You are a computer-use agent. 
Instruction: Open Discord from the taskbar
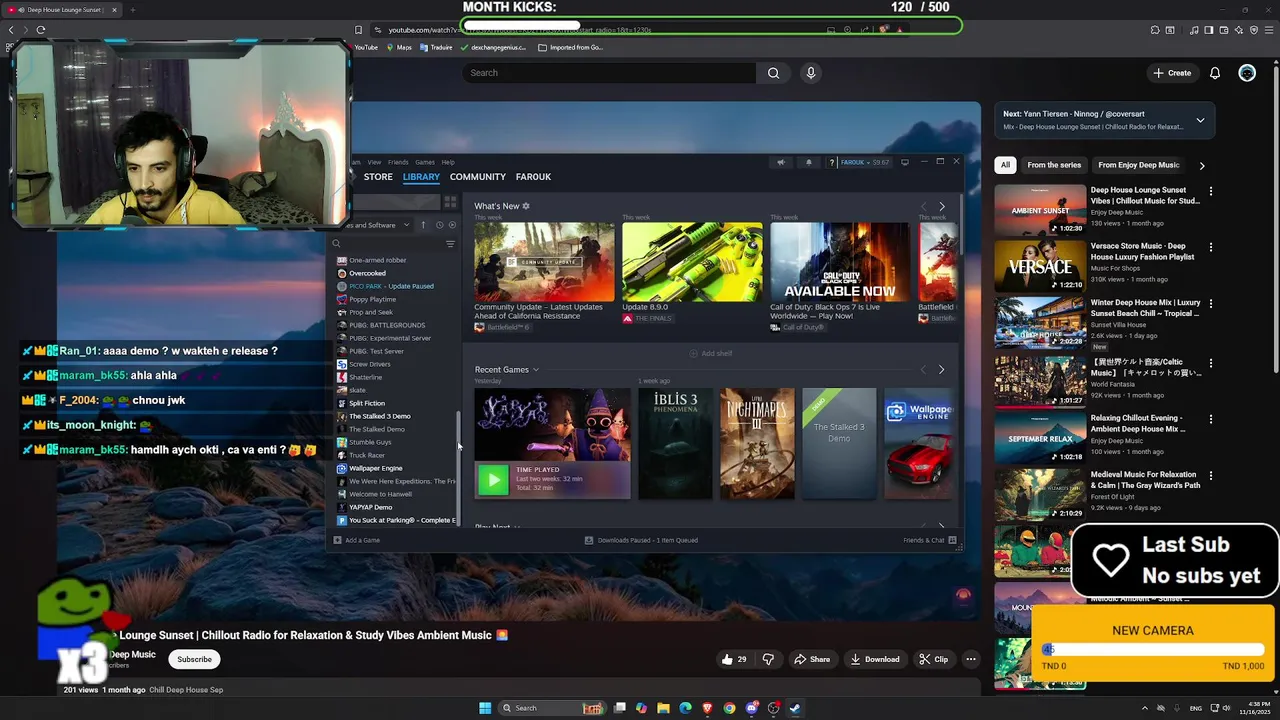coord(751,708)
